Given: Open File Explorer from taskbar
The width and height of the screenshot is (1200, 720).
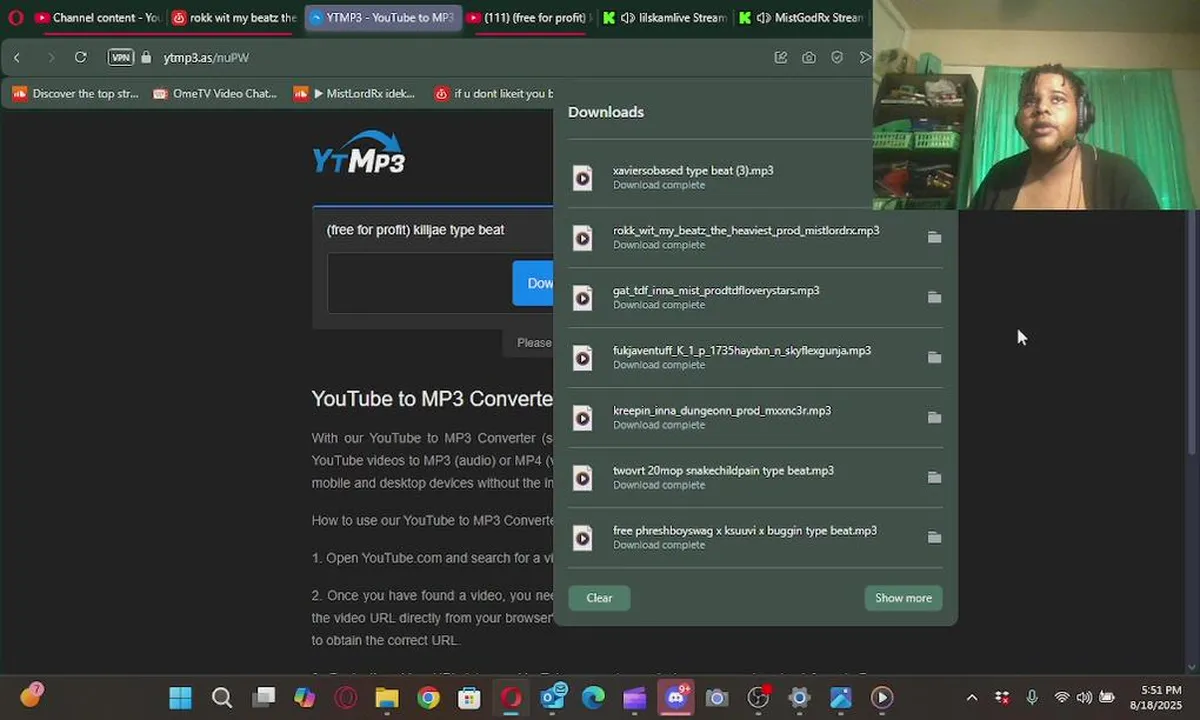Looking at the screenshot, I should click(387, 698).
